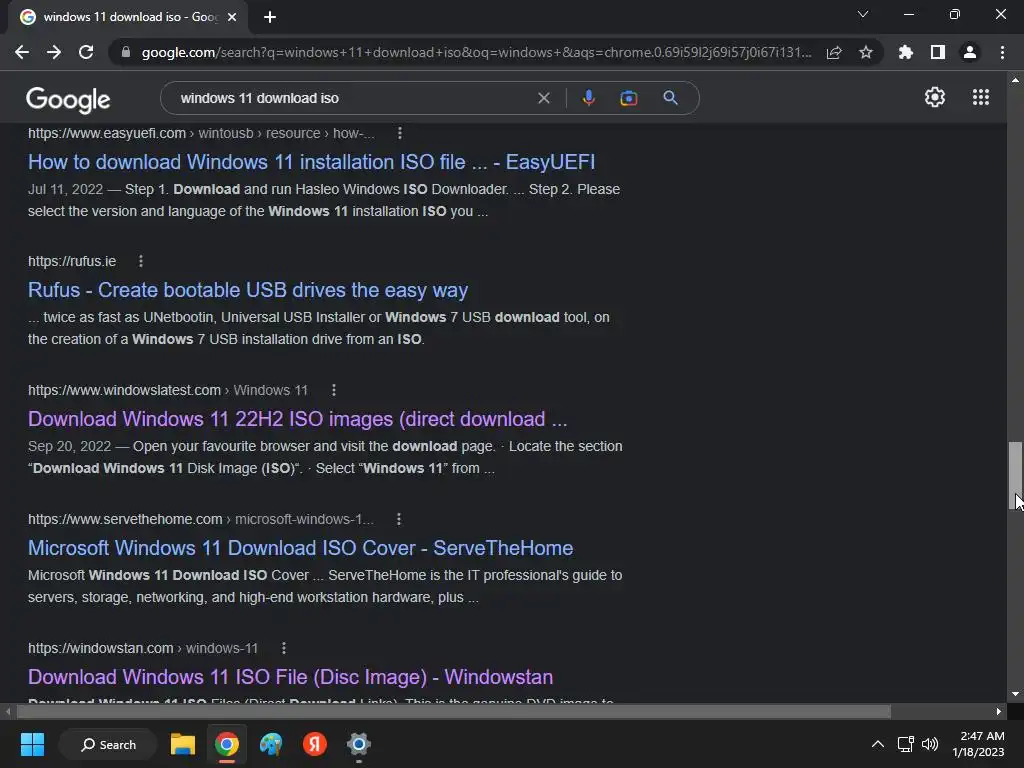
Task: Close the Google search tab
Action: (x=232, y=17)
